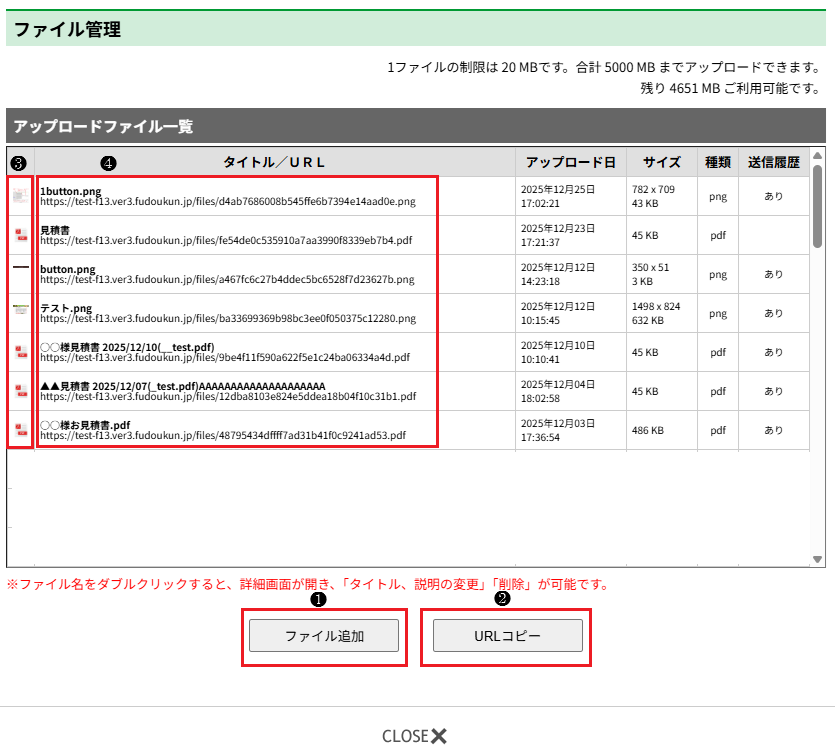Click the サイズ column header
The image size is (835, 750).
661,162
